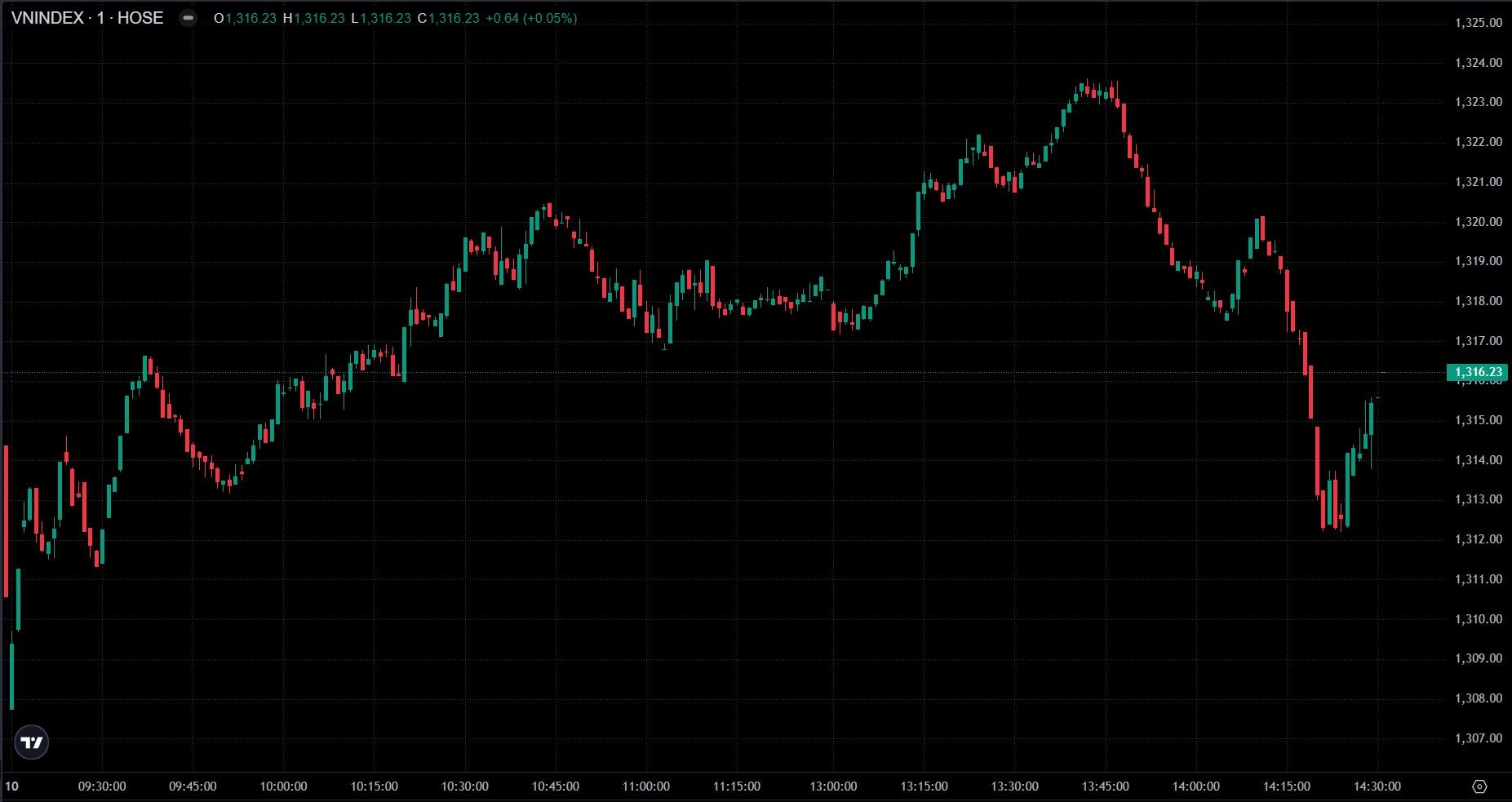Click the 1,323.00 price axis label

[1479, 102]
